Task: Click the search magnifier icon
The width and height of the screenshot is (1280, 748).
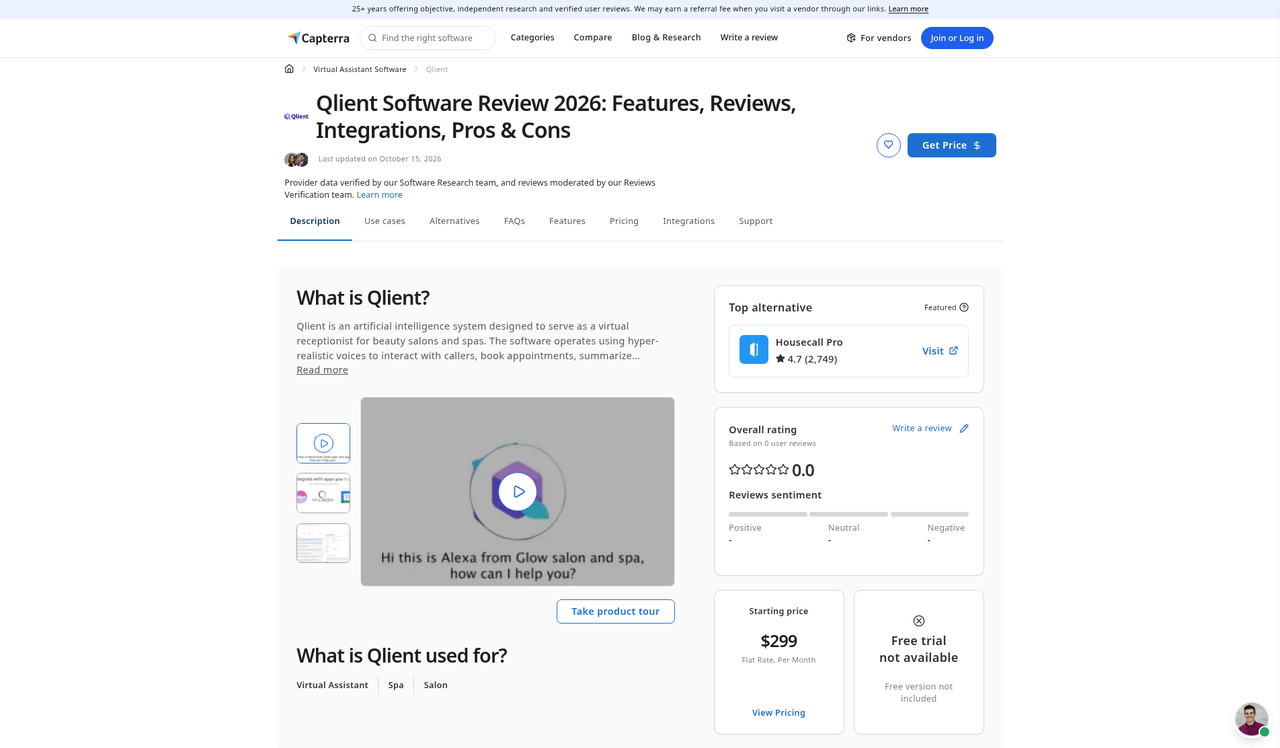Action: 372,38
